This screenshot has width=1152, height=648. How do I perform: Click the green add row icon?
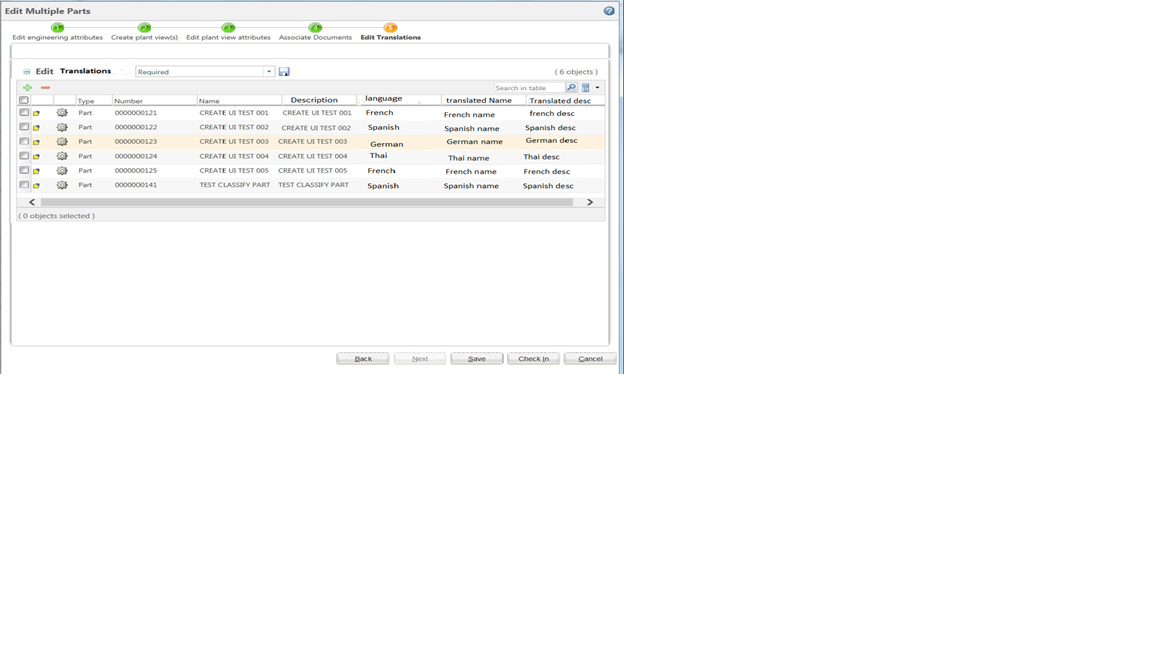(x=27, y=87)
